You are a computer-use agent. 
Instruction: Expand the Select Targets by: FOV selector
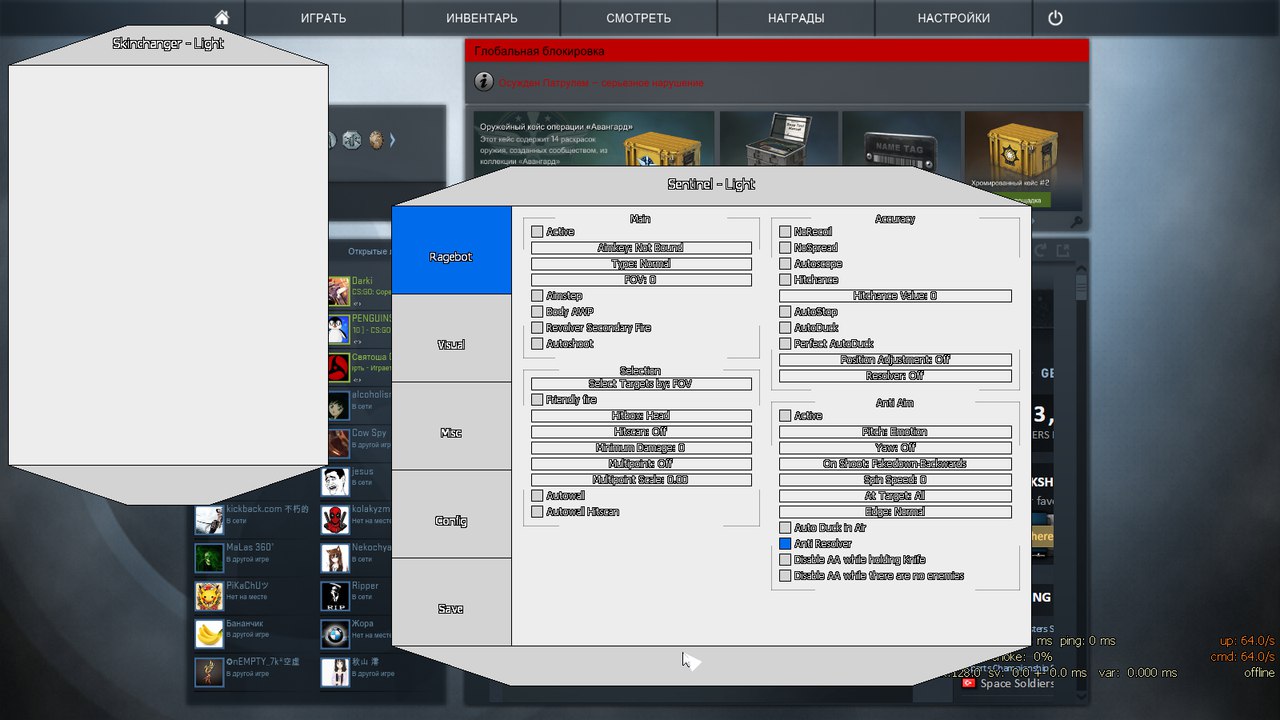(641, 384)
